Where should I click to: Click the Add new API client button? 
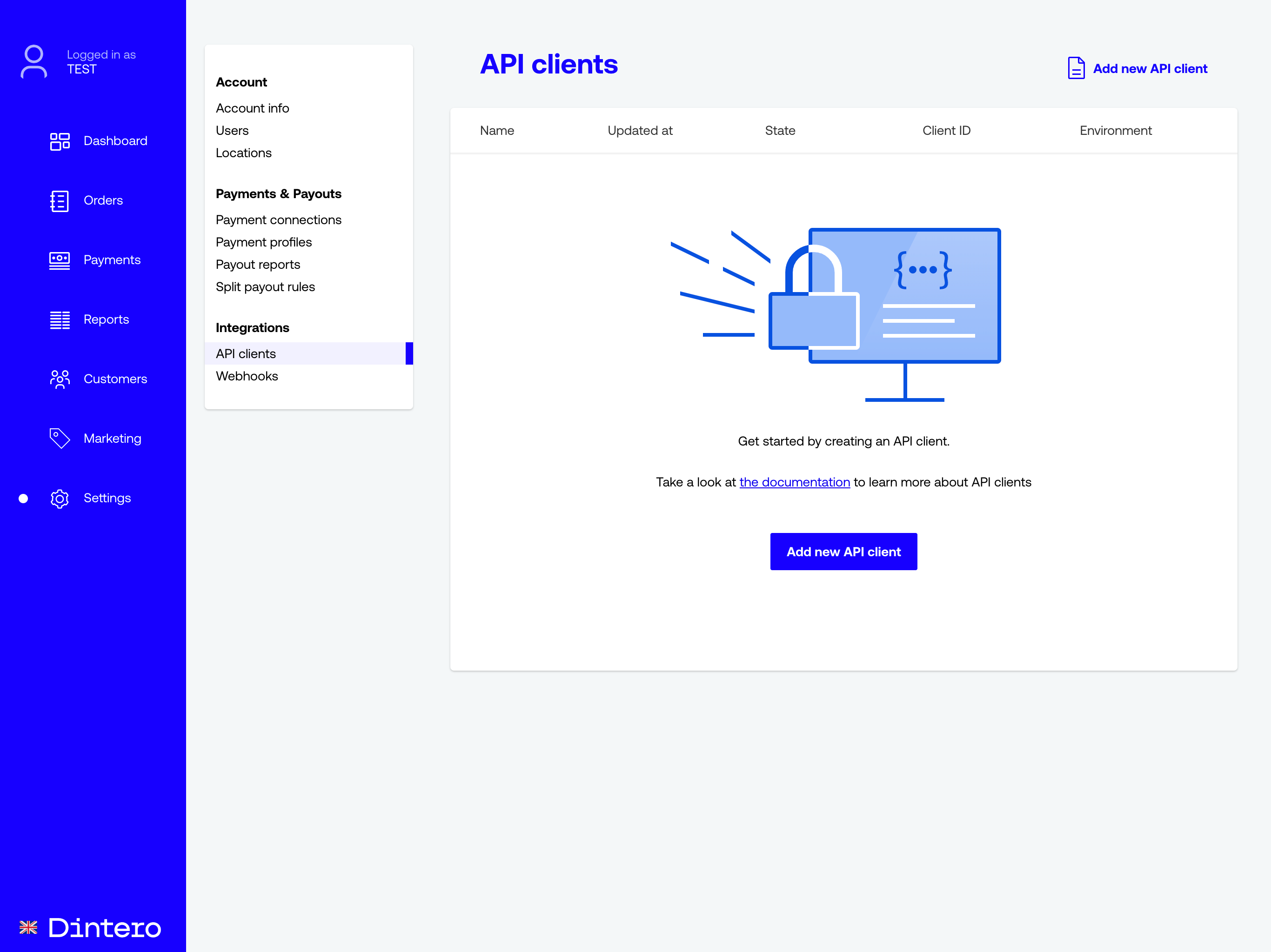coord(844,551)
